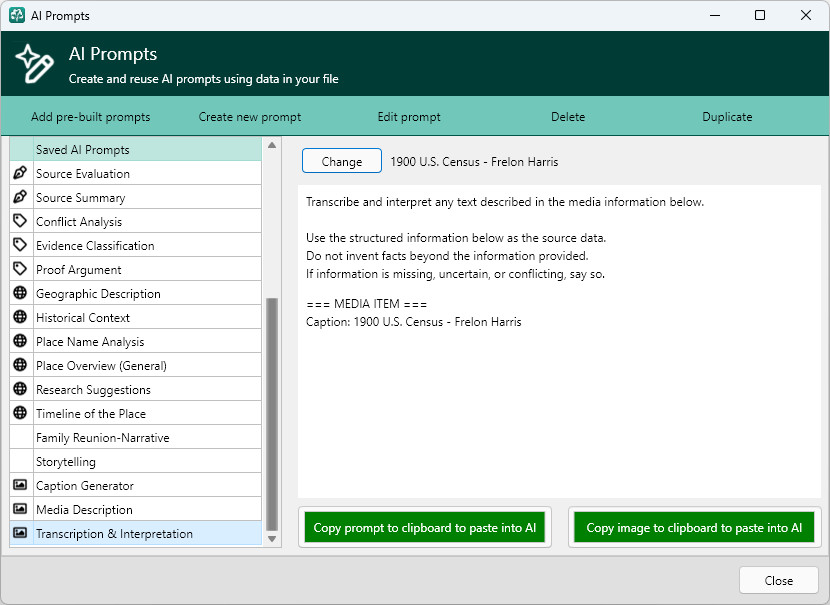Click the image icon beside Transcription & Interpretation
Image resolution: width=830 pixels, height=605 pixels.
point(20,532)
